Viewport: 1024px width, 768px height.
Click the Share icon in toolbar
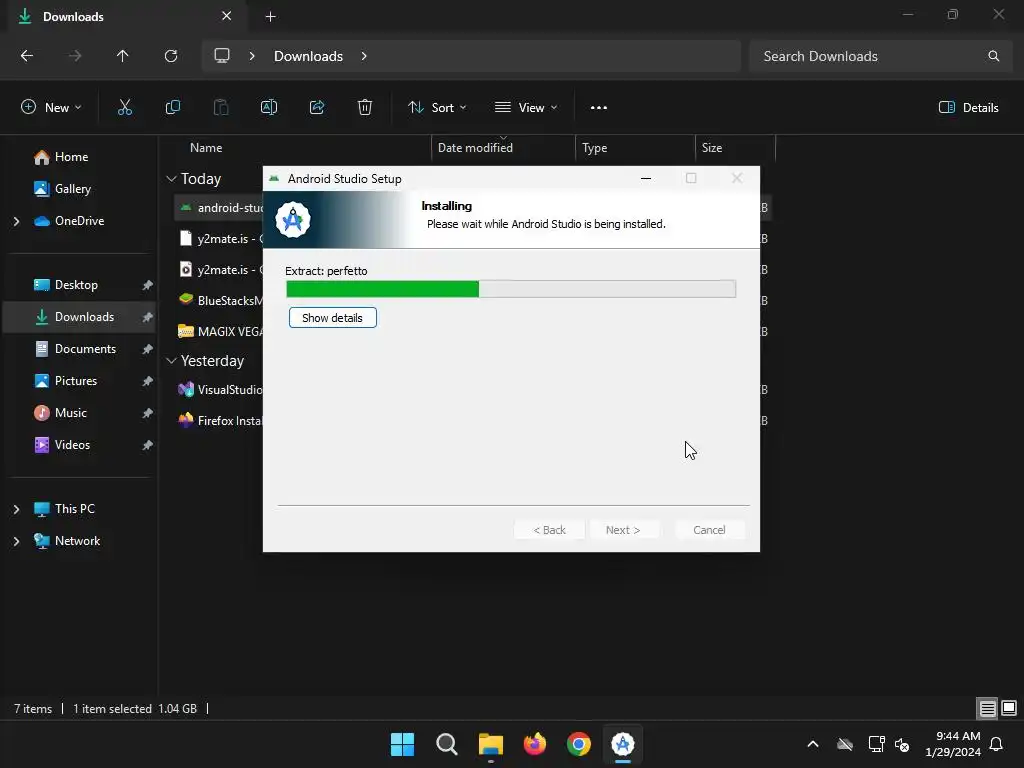point(317,108)
